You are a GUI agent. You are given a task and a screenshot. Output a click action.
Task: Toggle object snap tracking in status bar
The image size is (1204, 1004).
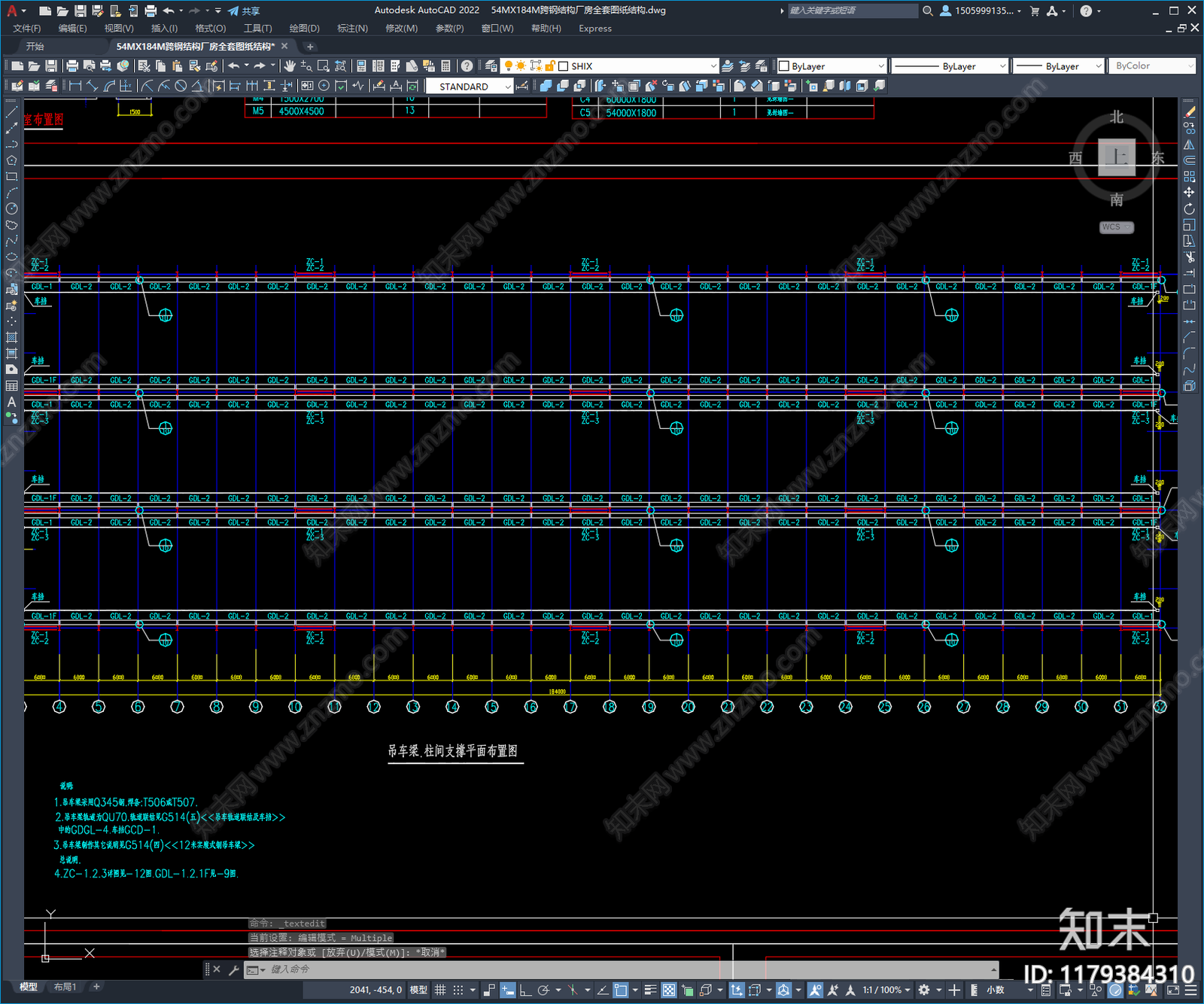click(x=603, y=990)
